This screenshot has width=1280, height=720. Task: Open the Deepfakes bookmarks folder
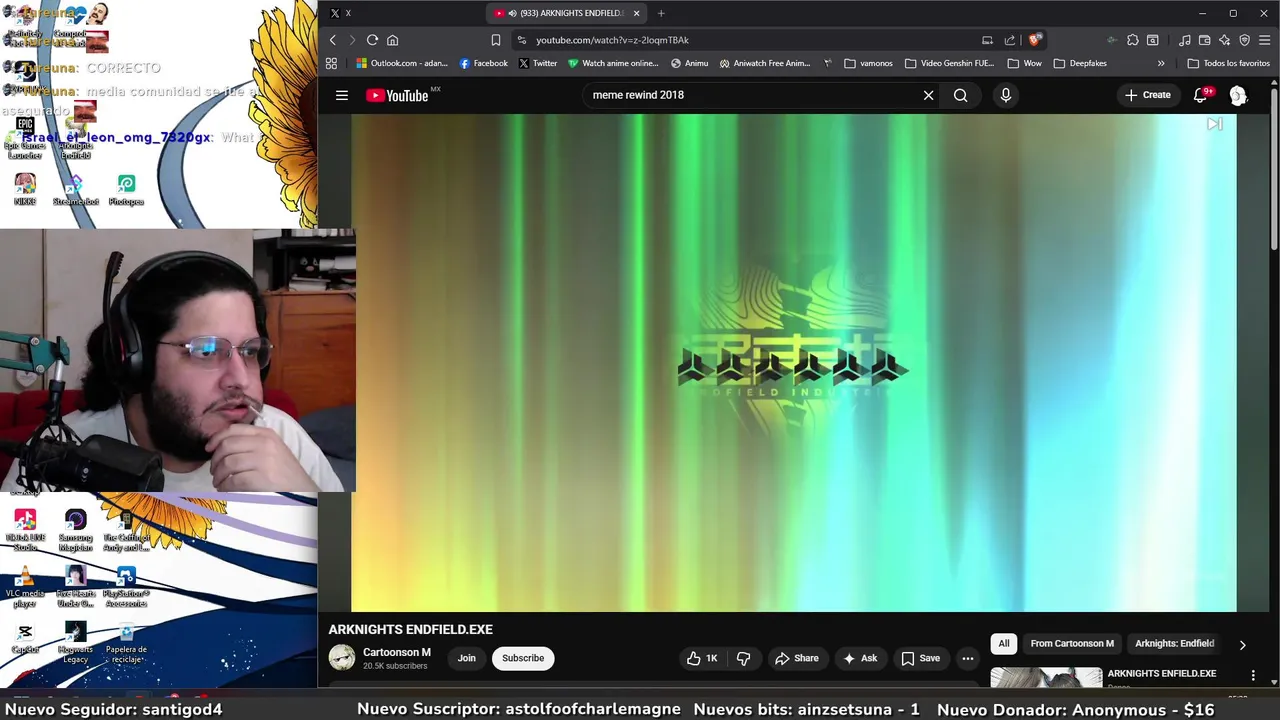[1080, 63]
